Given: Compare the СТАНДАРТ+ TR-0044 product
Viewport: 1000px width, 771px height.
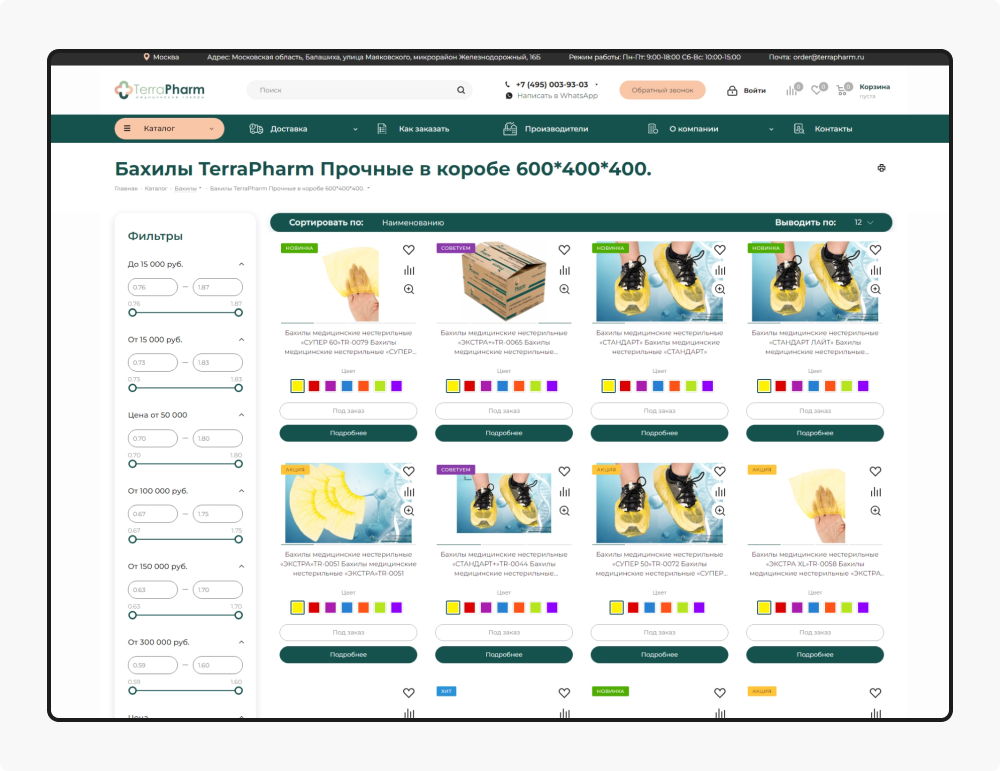Looking at the screenshot, I should (x=564, y=492).
